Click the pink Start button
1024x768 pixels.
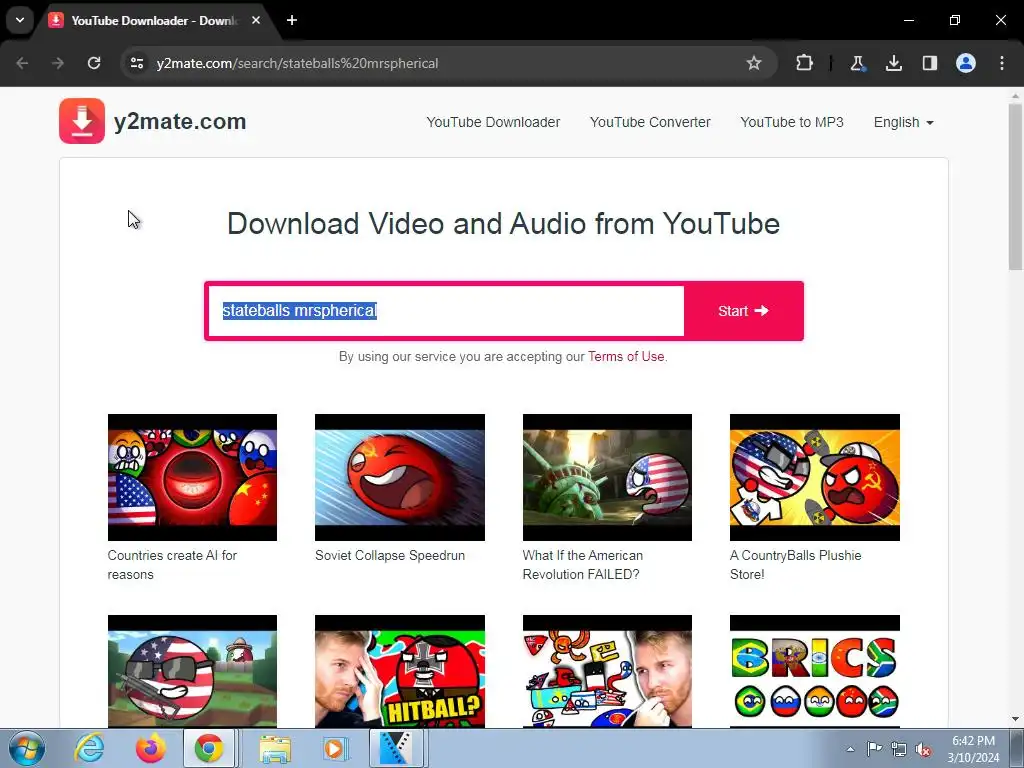(x=743, y=311)
